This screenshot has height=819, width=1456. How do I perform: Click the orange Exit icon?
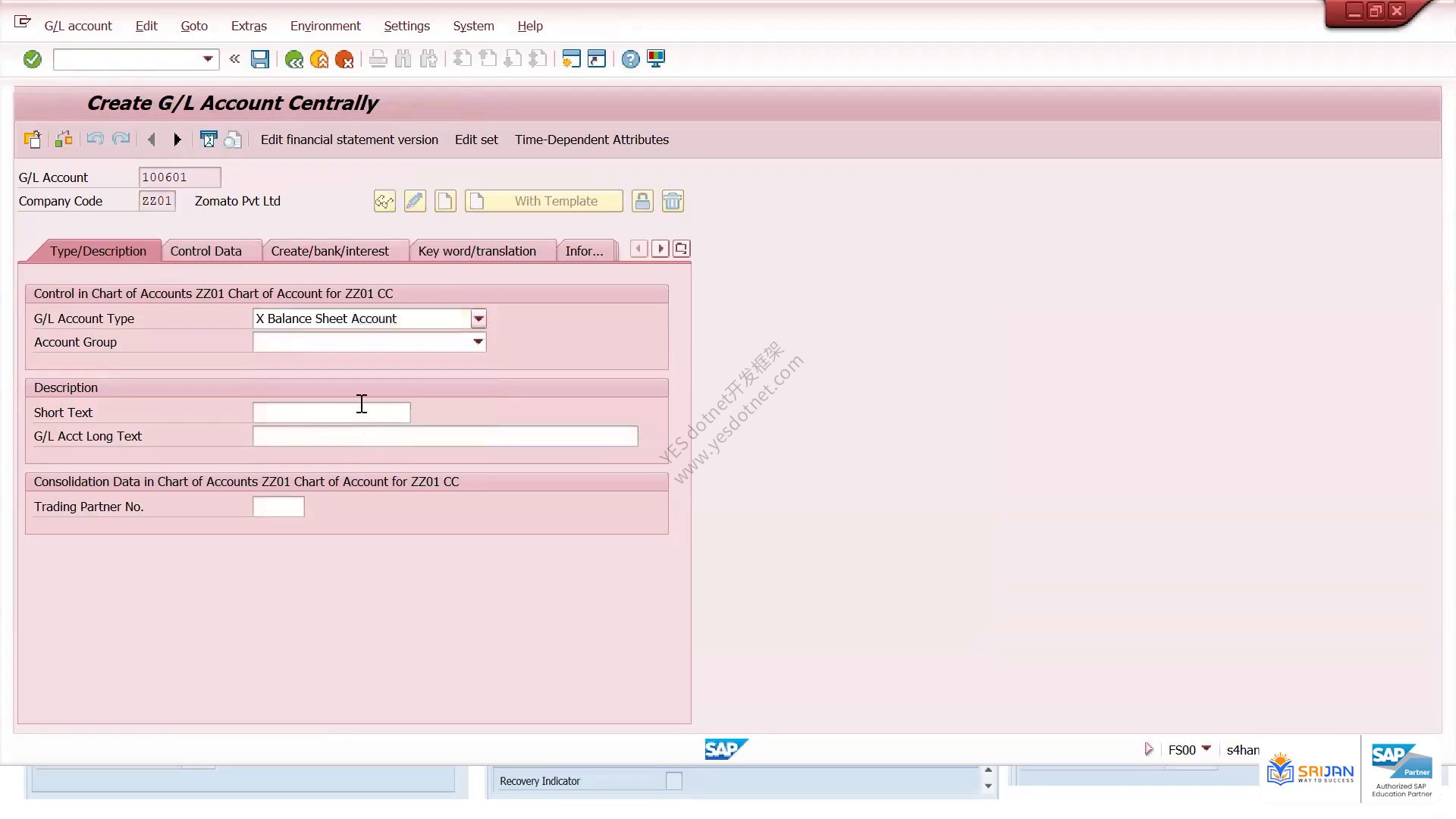[319, 59]
